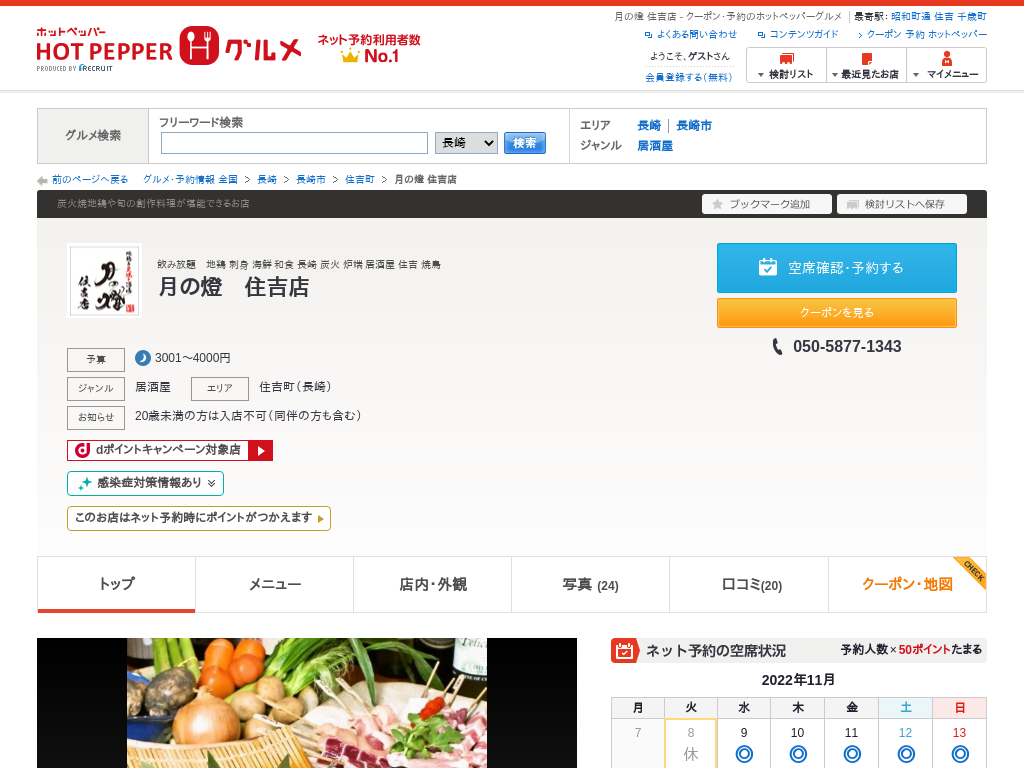
Task: Expand the 感染症対策情報あり section
Action: pyautogui.click(x=146, y=483)
